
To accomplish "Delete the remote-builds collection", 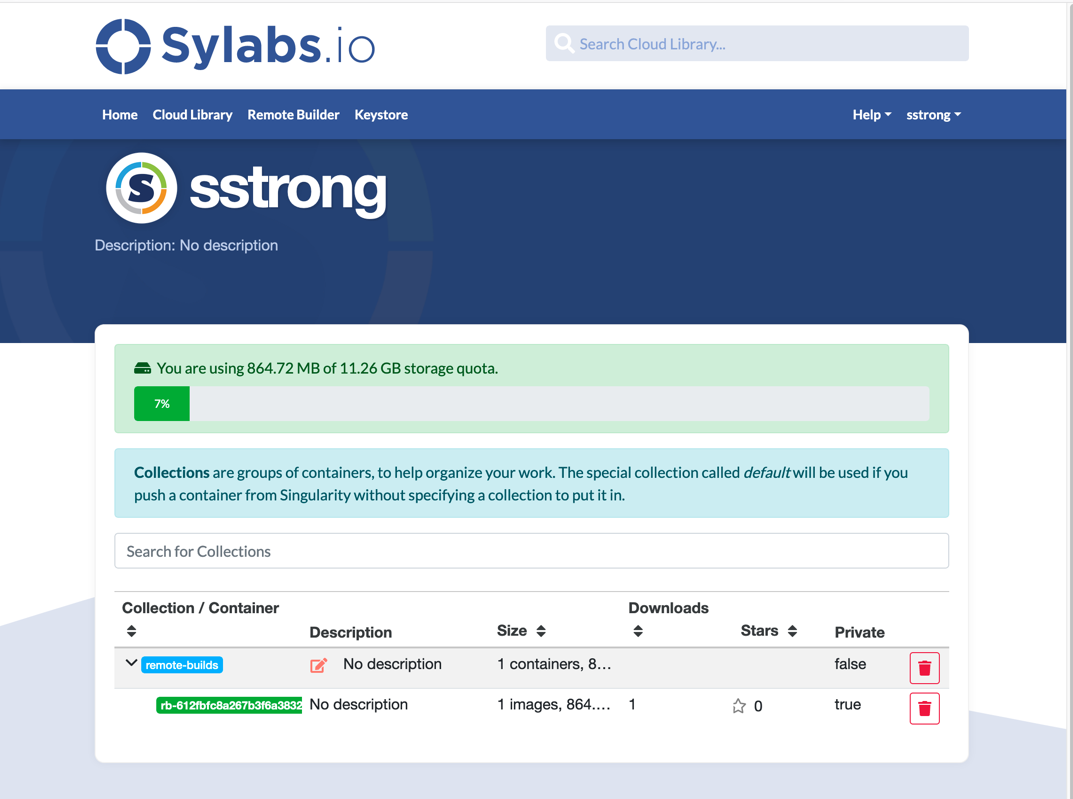I will pyautogui.click(x=924, y=668).
